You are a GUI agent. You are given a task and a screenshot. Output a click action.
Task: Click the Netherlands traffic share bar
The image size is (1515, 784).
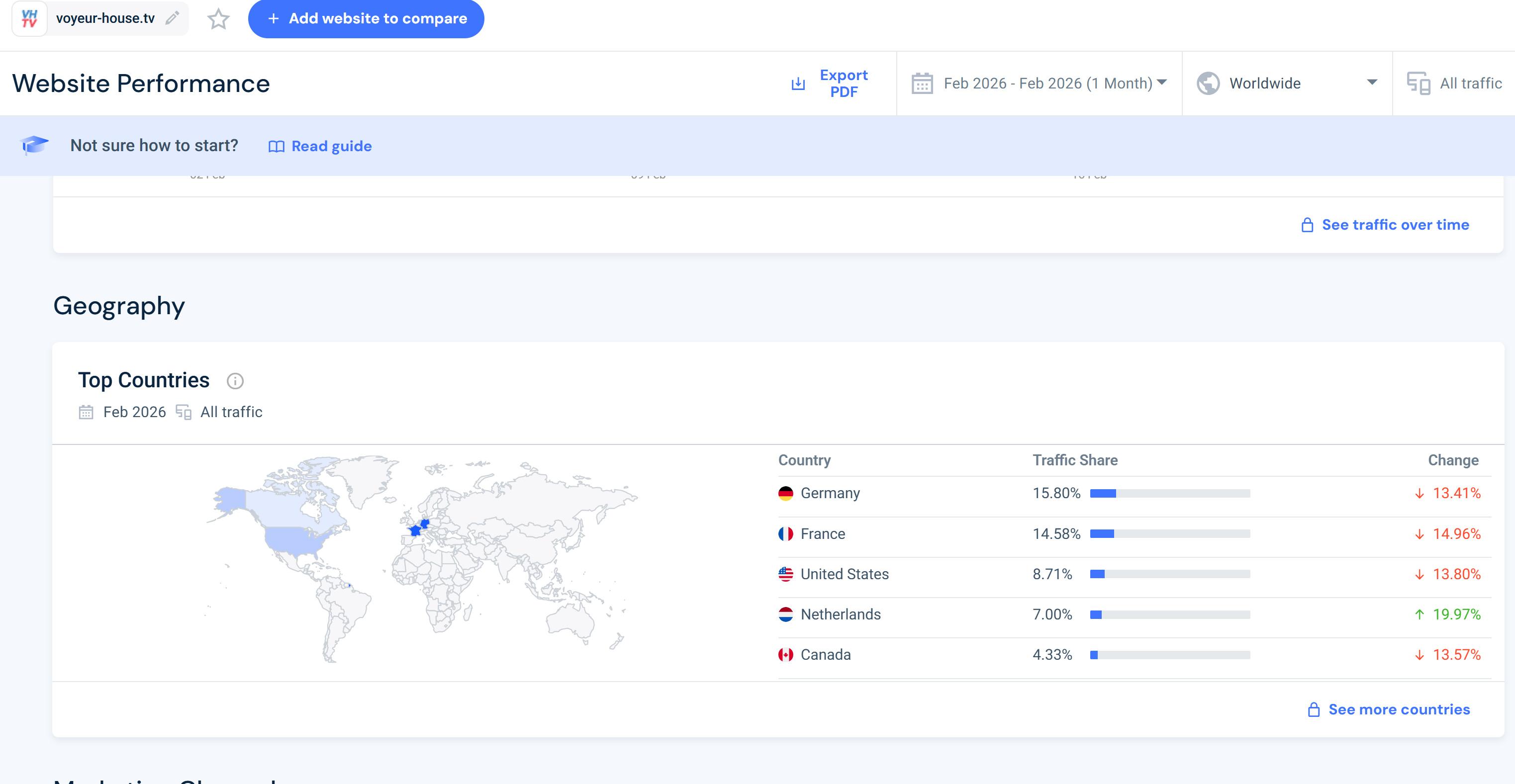pos(1169,614)
